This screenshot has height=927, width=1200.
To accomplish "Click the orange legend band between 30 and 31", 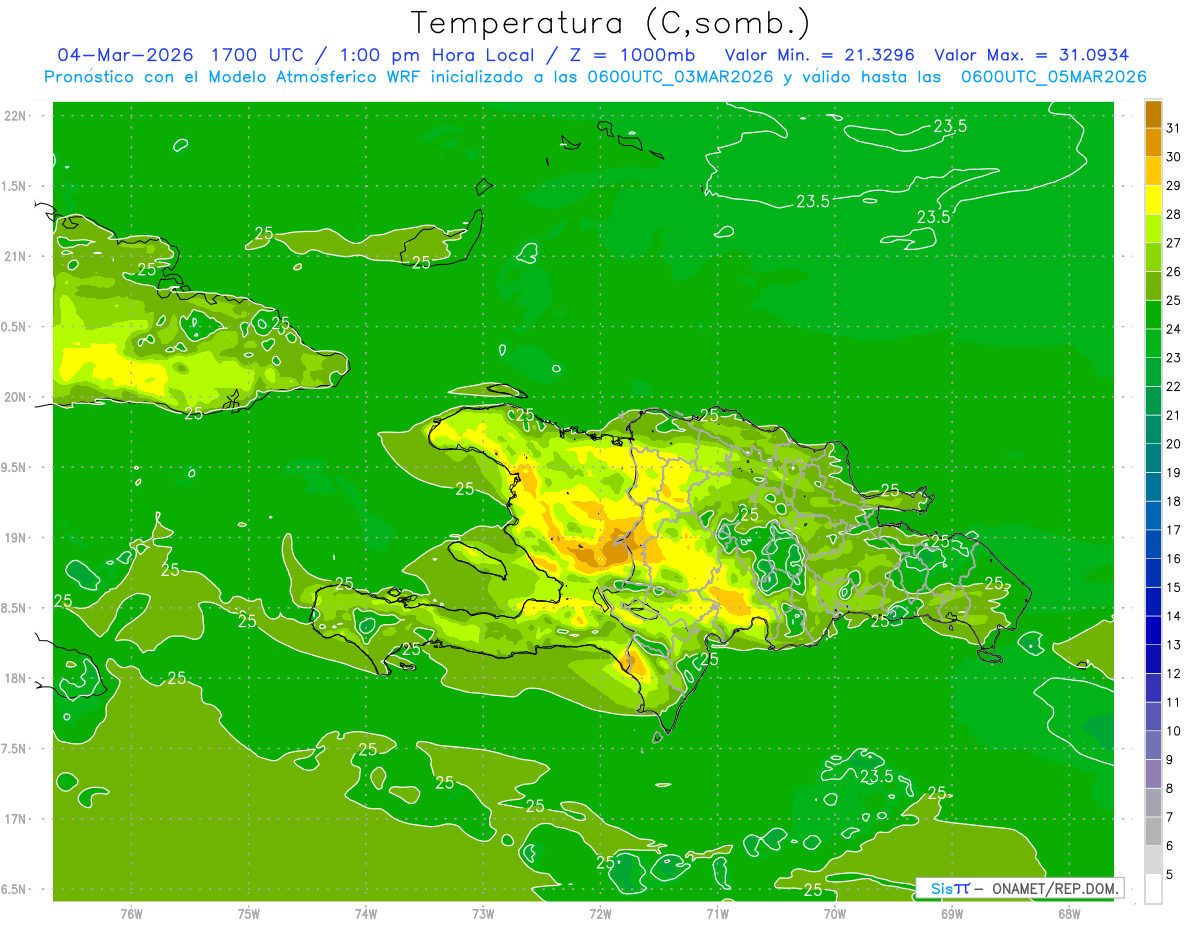I will [x=1153, y=143].
